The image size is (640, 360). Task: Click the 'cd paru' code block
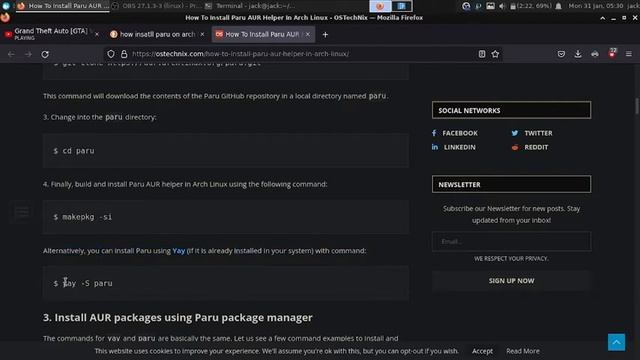click(226, 150)
